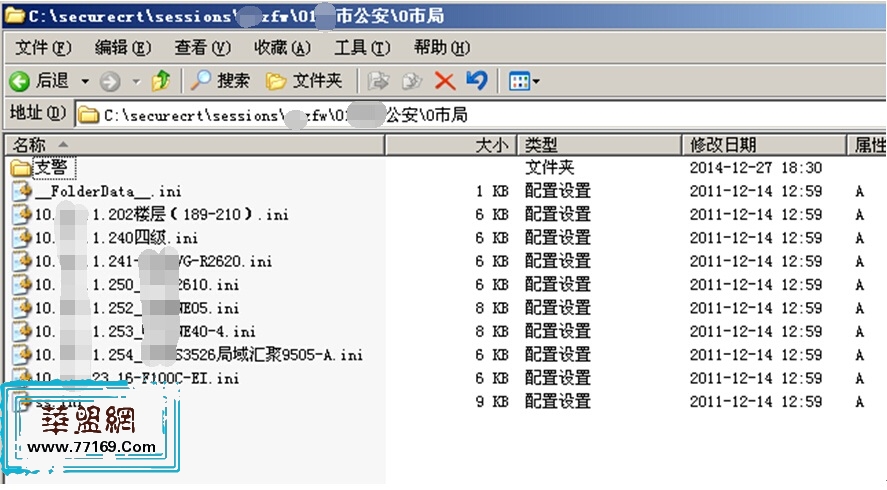Select the 交警 folder
The height and width of the screenshot is (490, 887).
[x=51, y=168]
